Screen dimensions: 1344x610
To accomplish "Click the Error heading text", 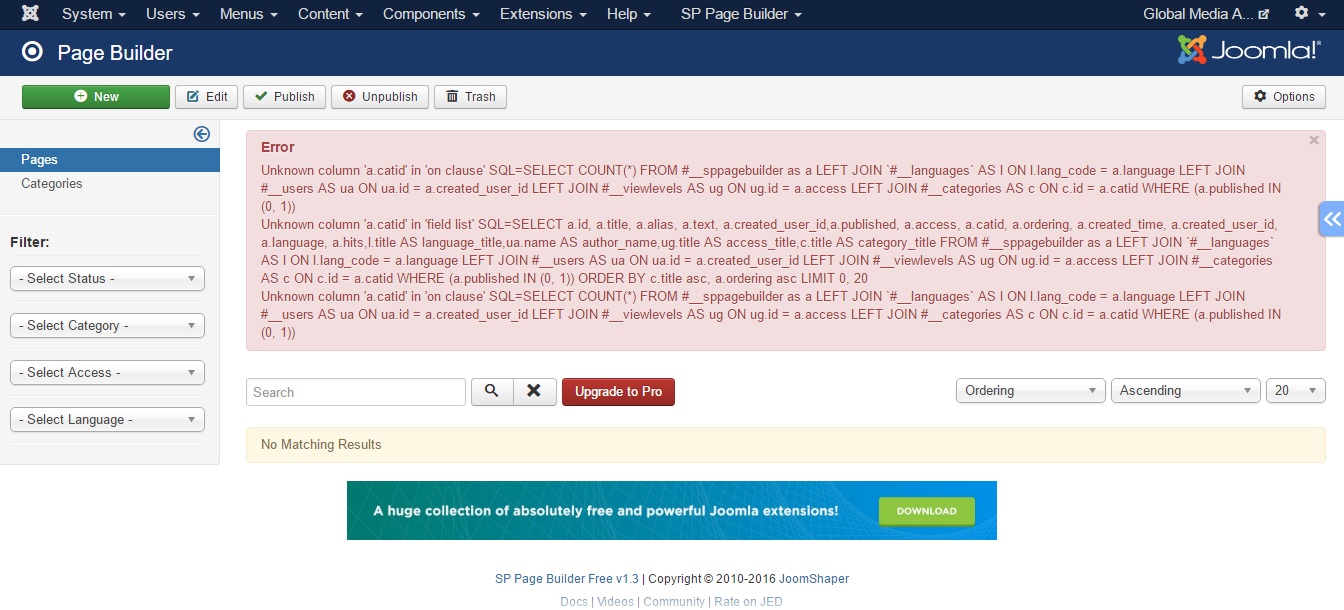I will (278, 148).
